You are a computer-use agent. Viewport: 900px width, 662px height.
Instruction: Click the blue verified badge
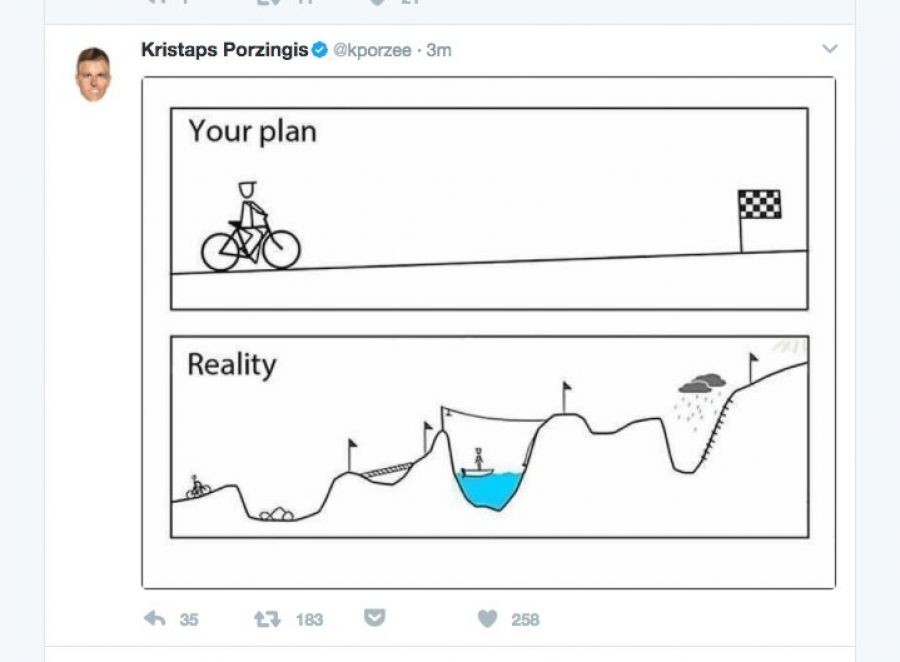[320, 50]
